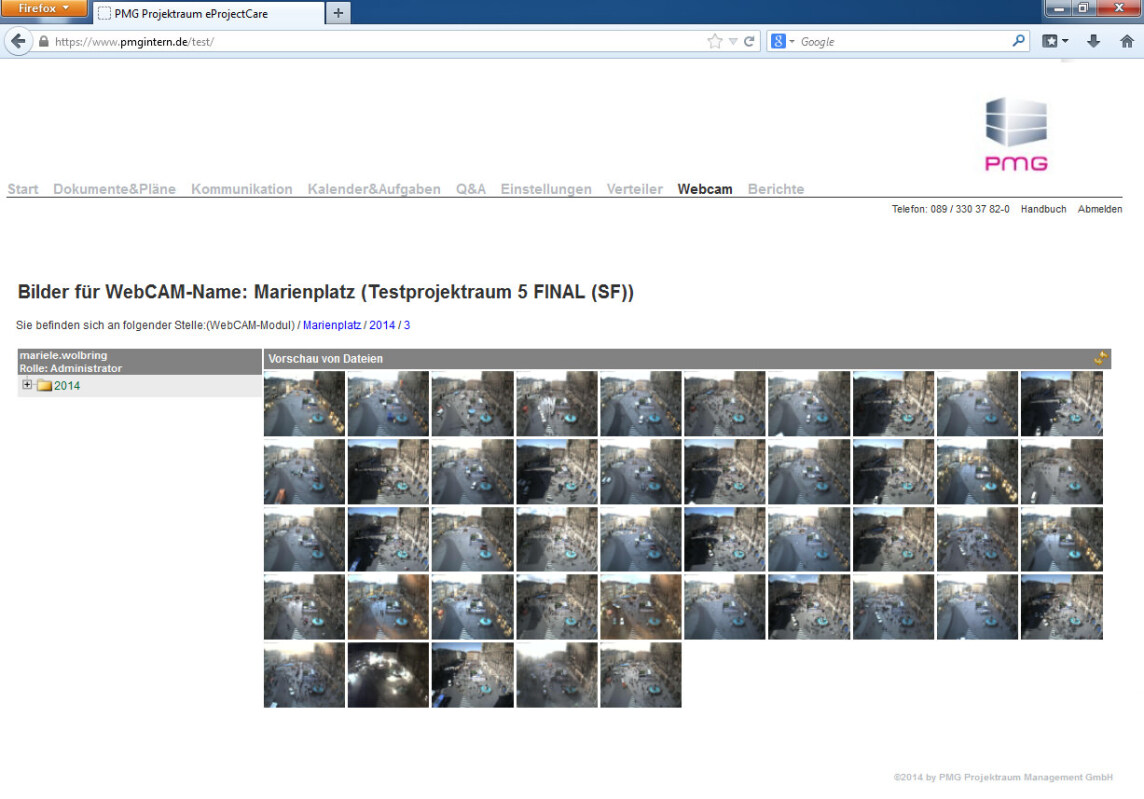Open the Dokumente&Pläne menu

[x=115, y=189]
